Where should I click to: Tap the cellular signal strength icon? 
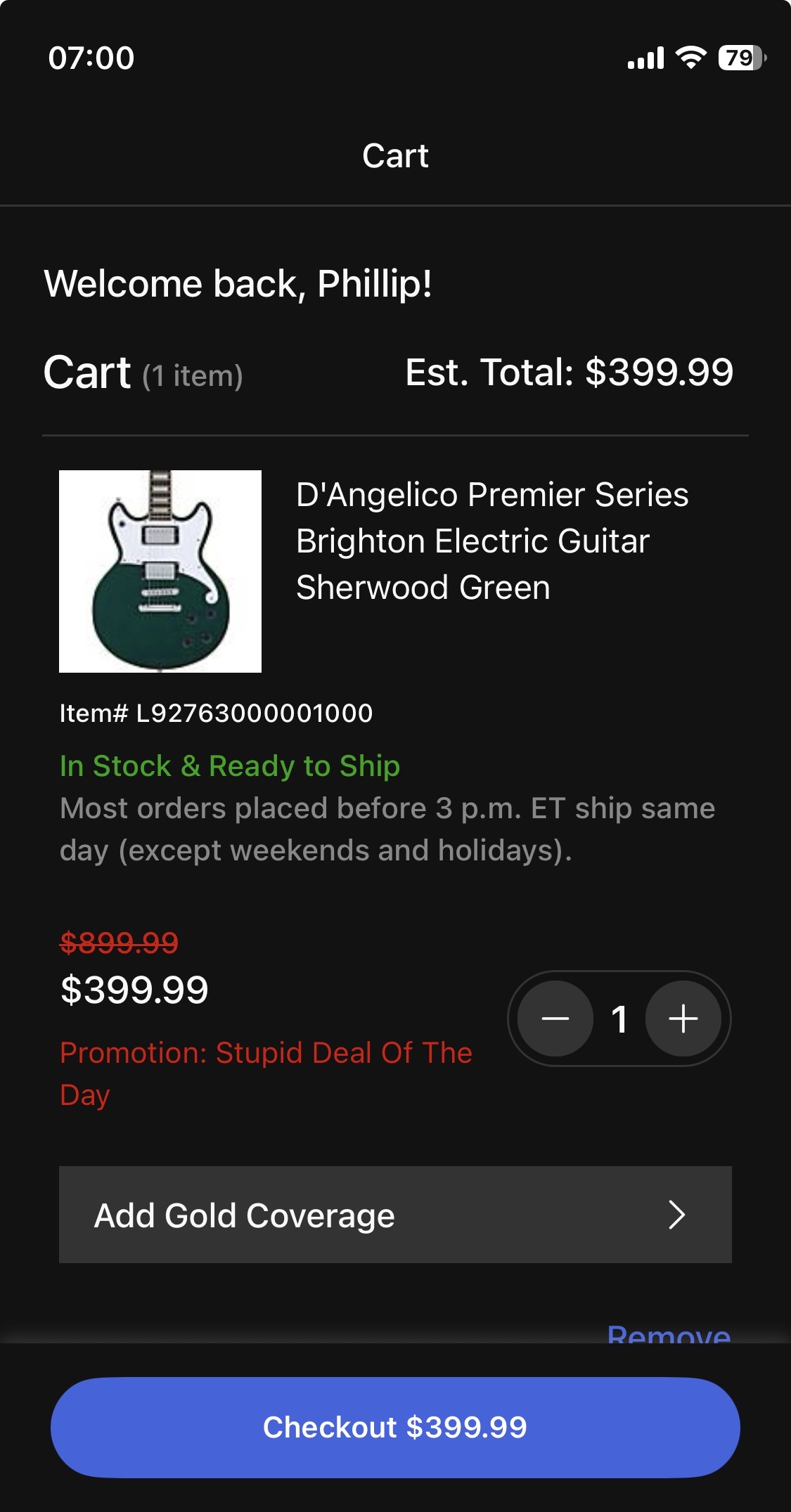tap(645, 58)
